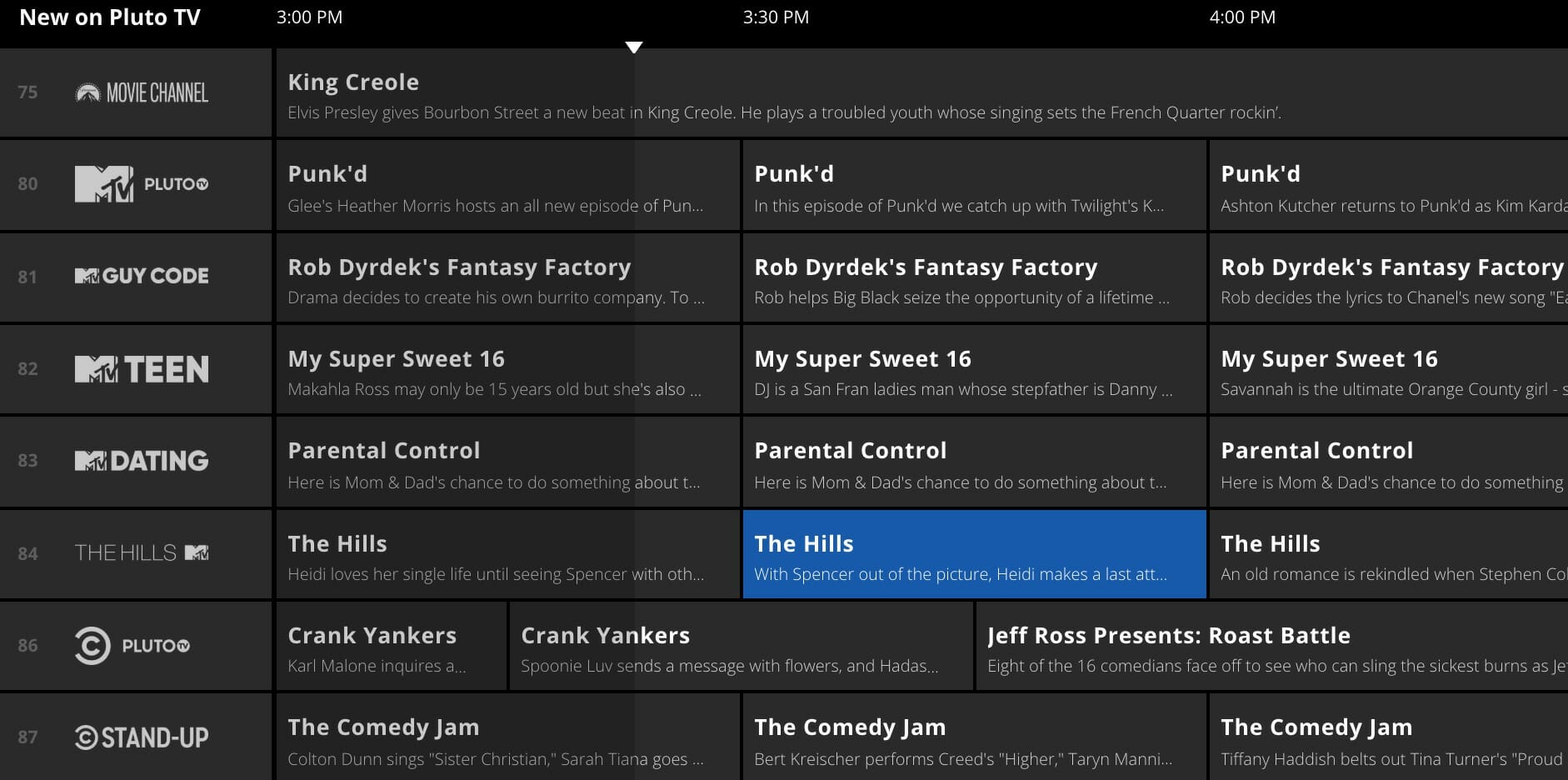Viewport: 1568px width, 780px height.
Task: Select channel number 82
Action: pyautogui.click(x=27, y=368)
